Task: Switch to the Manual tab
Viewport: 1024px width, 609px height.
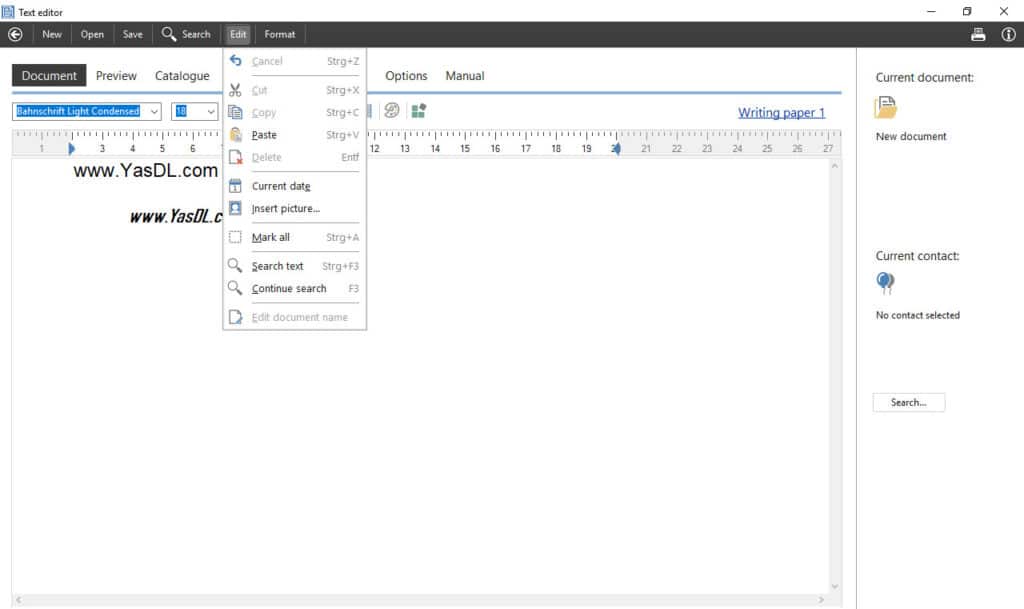Action: [465, 76]
